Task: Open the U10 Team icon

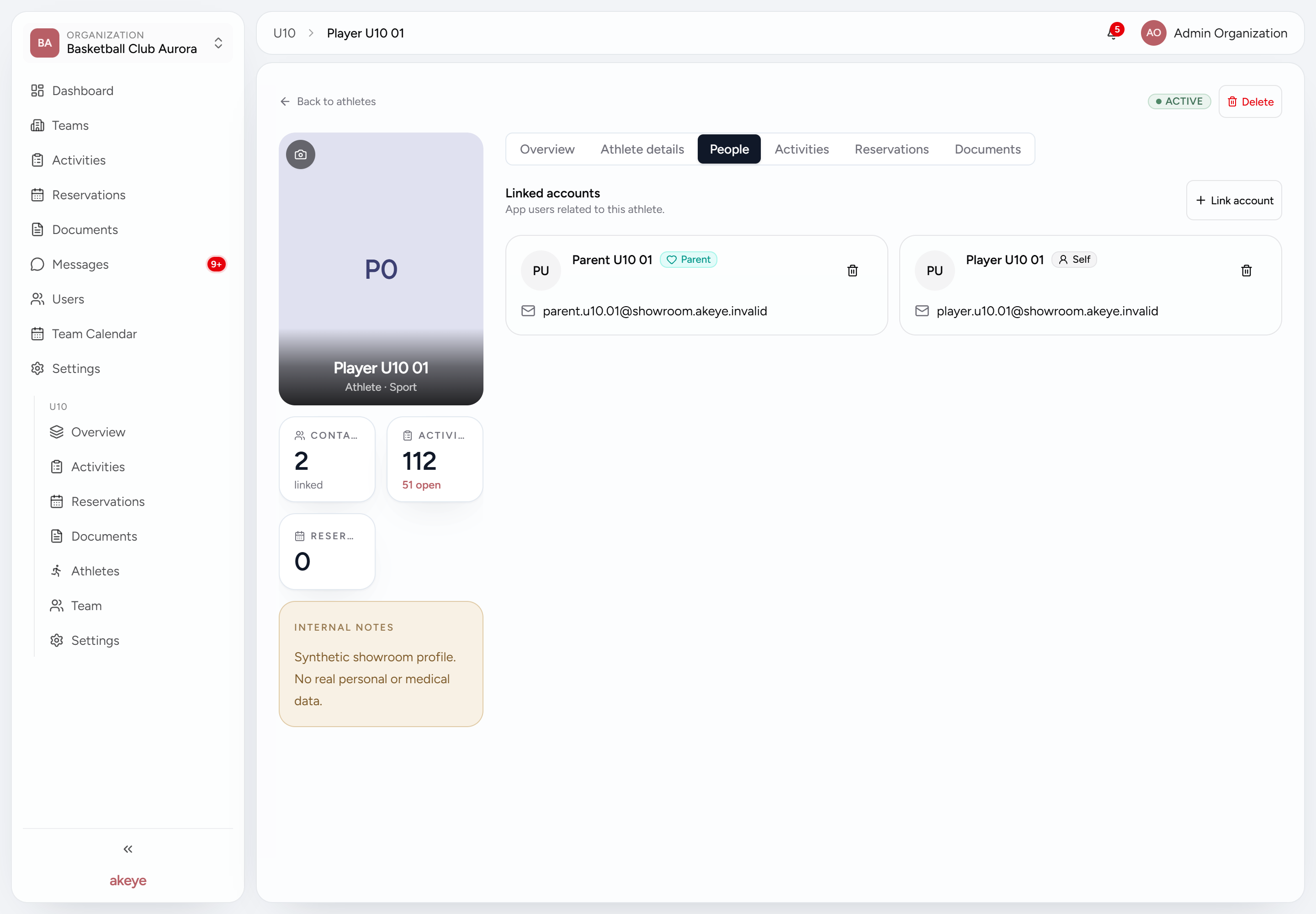Action: (x=56, y=606)
